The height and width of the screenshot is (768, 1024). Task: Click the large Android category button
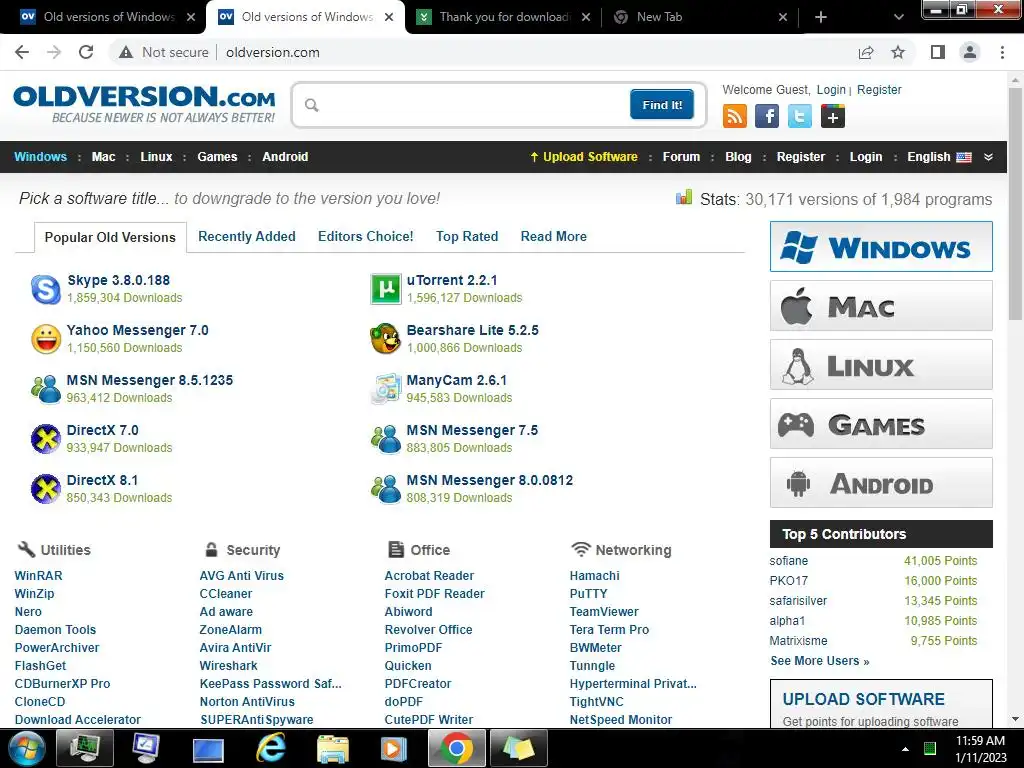(x=881, y=483)
